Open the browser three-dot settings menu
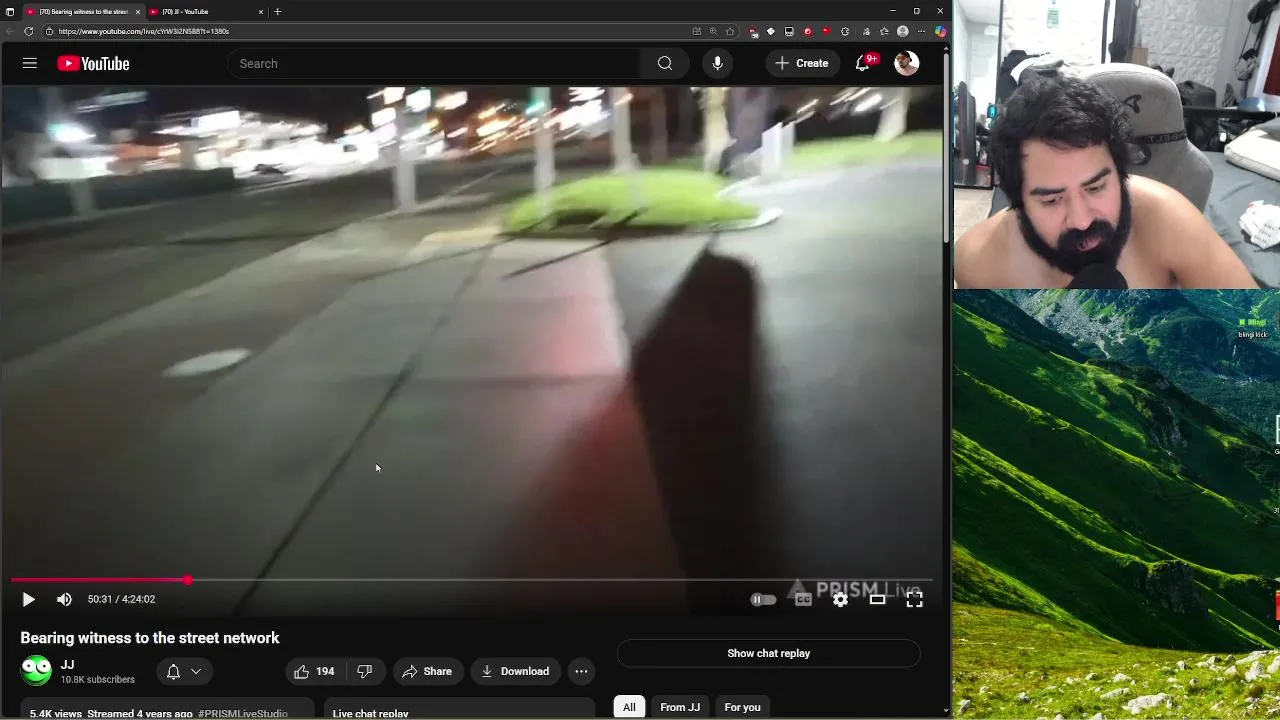 coord(922,31)
